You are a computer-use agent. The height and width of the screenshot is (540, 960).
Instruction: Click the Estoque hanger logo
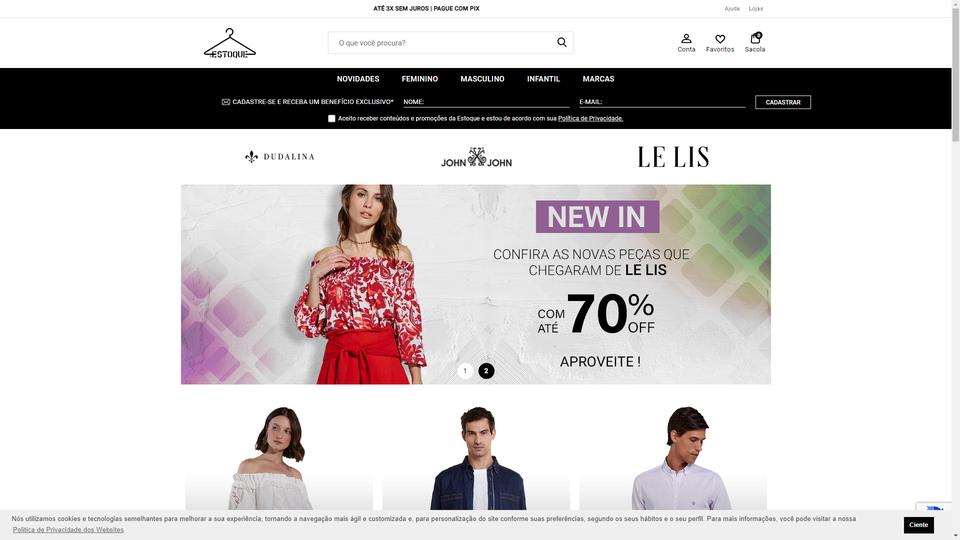[230, 43]
